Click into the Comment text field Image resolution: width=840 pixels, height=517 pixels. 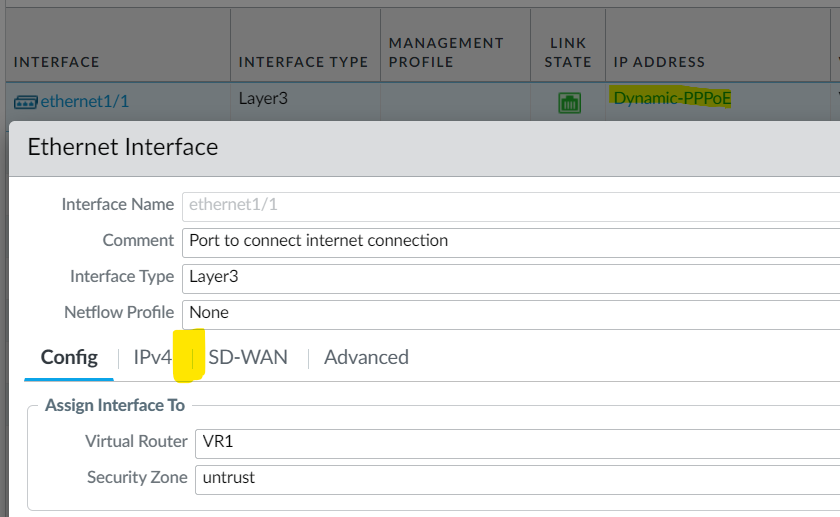pos(510,240)
